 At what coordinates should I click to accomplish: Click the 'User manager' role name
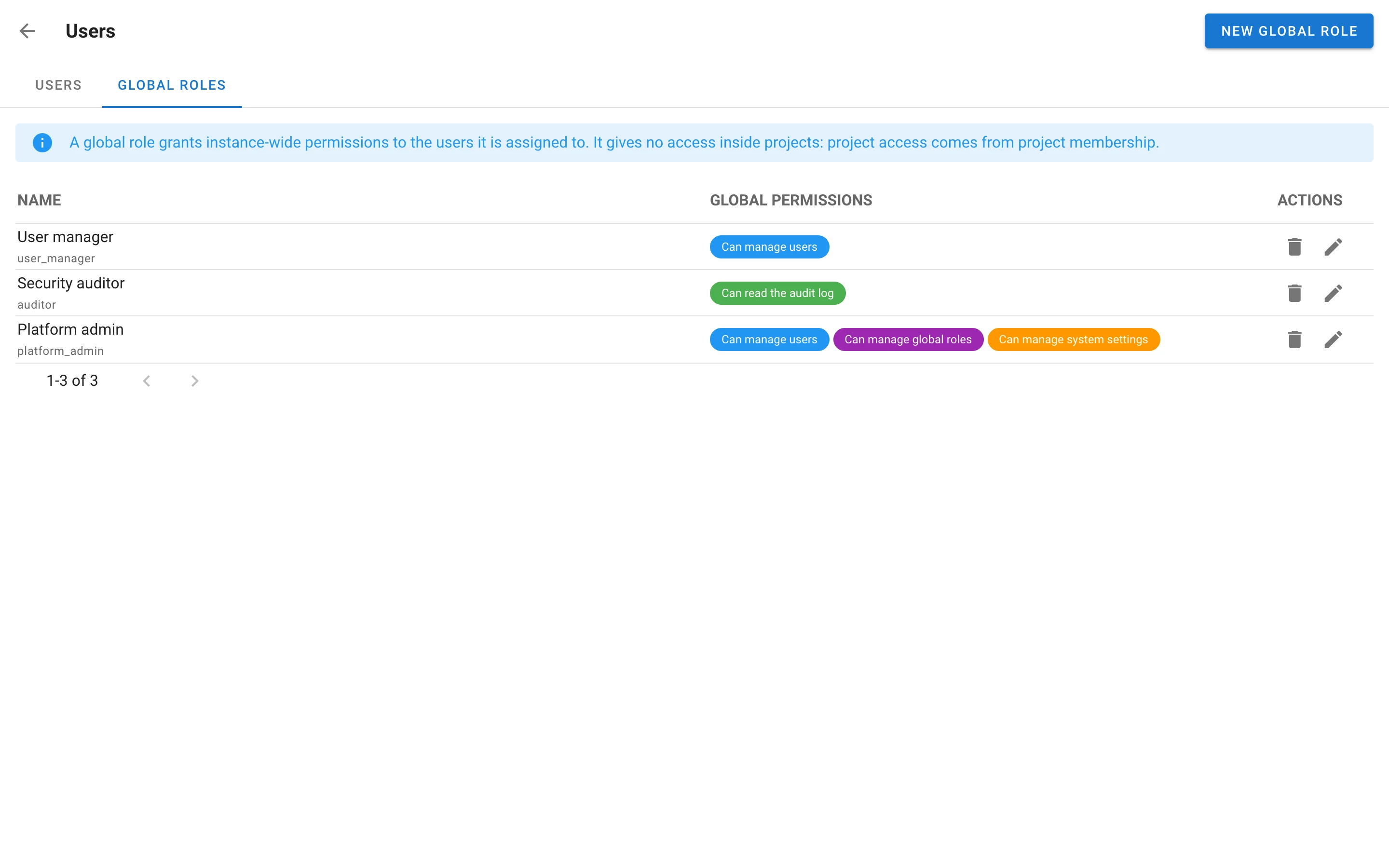[x=66, y=237]
